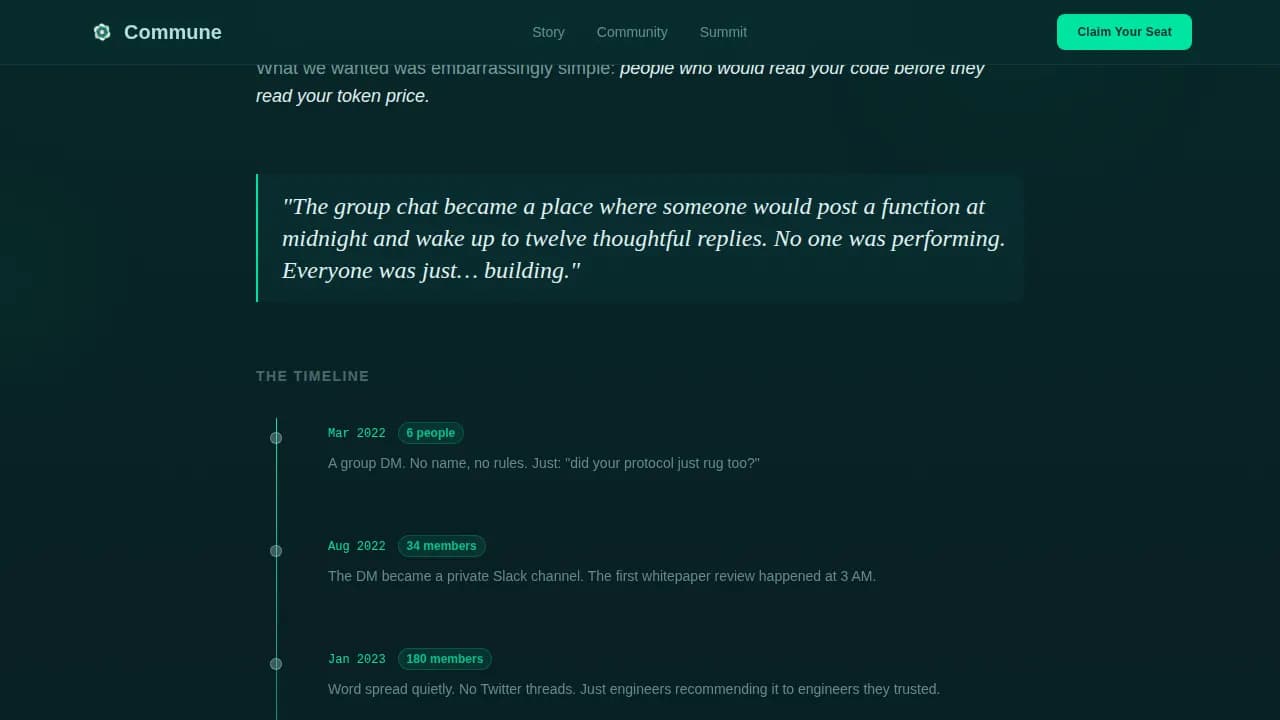Image resolution: width=1280 pixels, height=720 pixels.
Task: Click the "34 members" badge
Action: pos(441,546)
